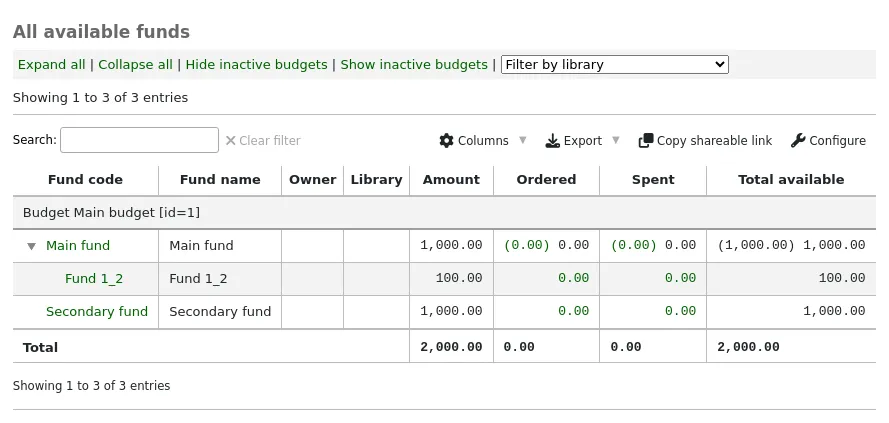
Task: Open the Export dropdown arrow
Action: click(616, 140)
